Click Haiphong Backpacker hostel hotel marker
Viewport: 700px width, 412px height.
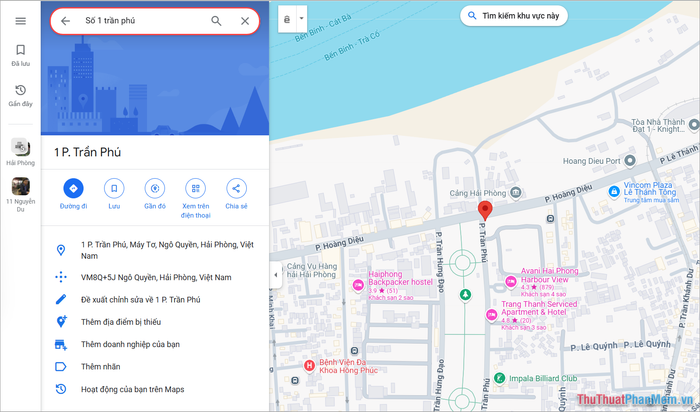(x=358, y=285)
